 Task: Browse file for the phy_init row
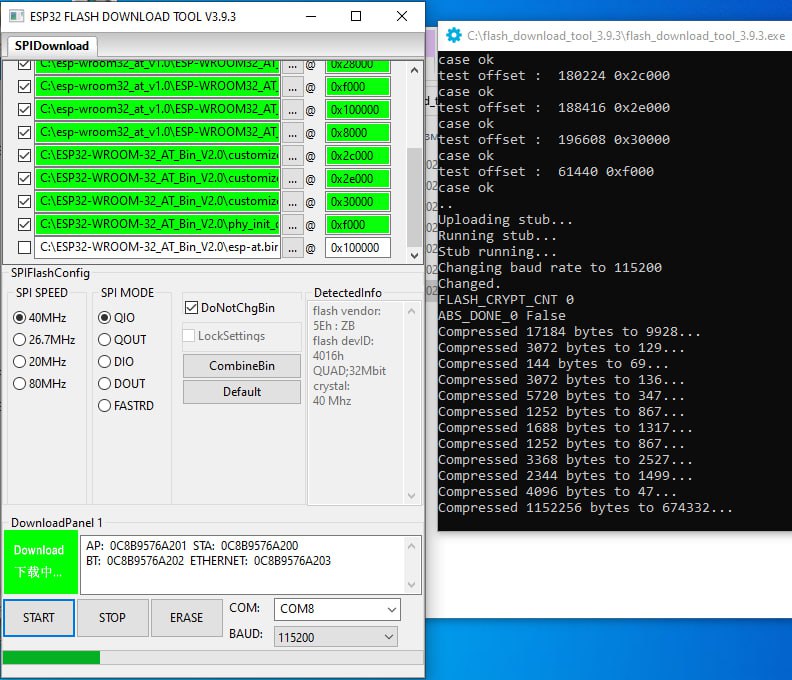click(292, 225)
